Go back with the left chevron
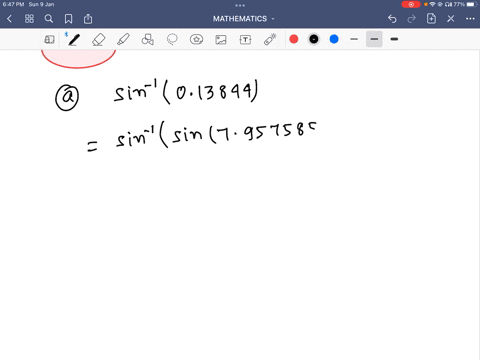Viewport: 480px width, 360px height. (x=9, y=19)
